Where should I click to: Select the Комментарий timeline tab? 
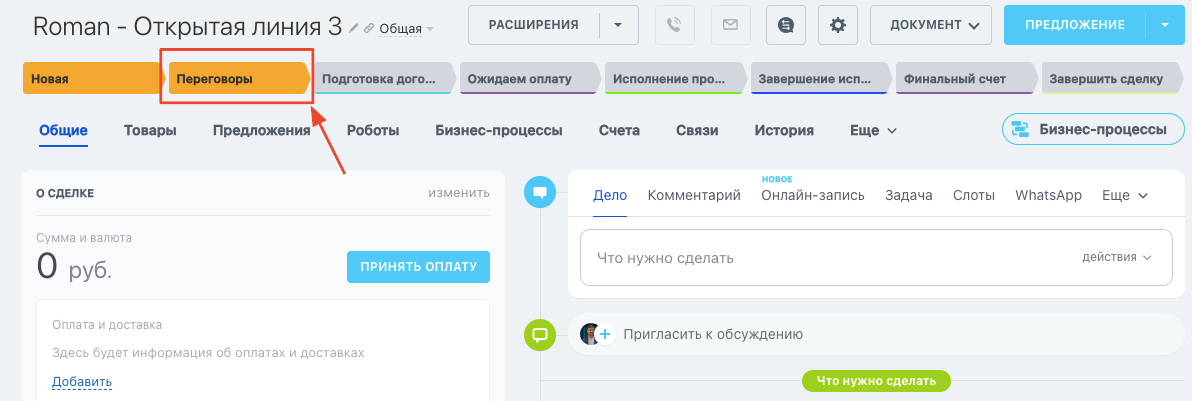tap(694, 196)
